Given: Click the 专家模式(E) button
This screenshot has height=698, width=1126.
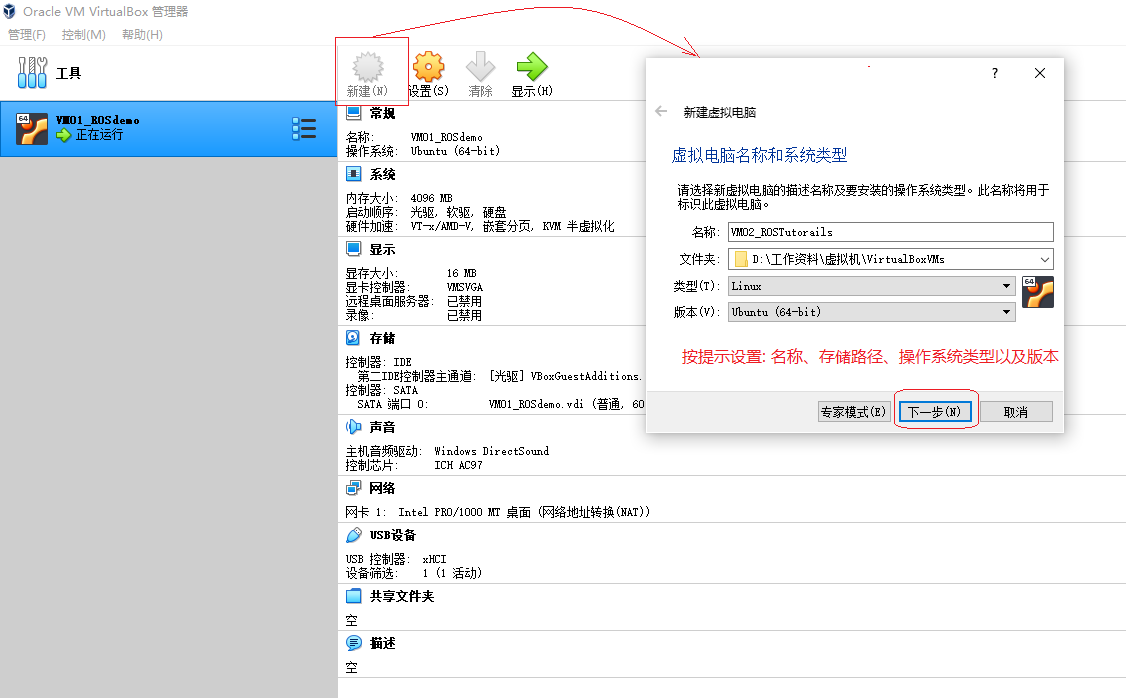Looking at the screenshot, I should [853, 412].
